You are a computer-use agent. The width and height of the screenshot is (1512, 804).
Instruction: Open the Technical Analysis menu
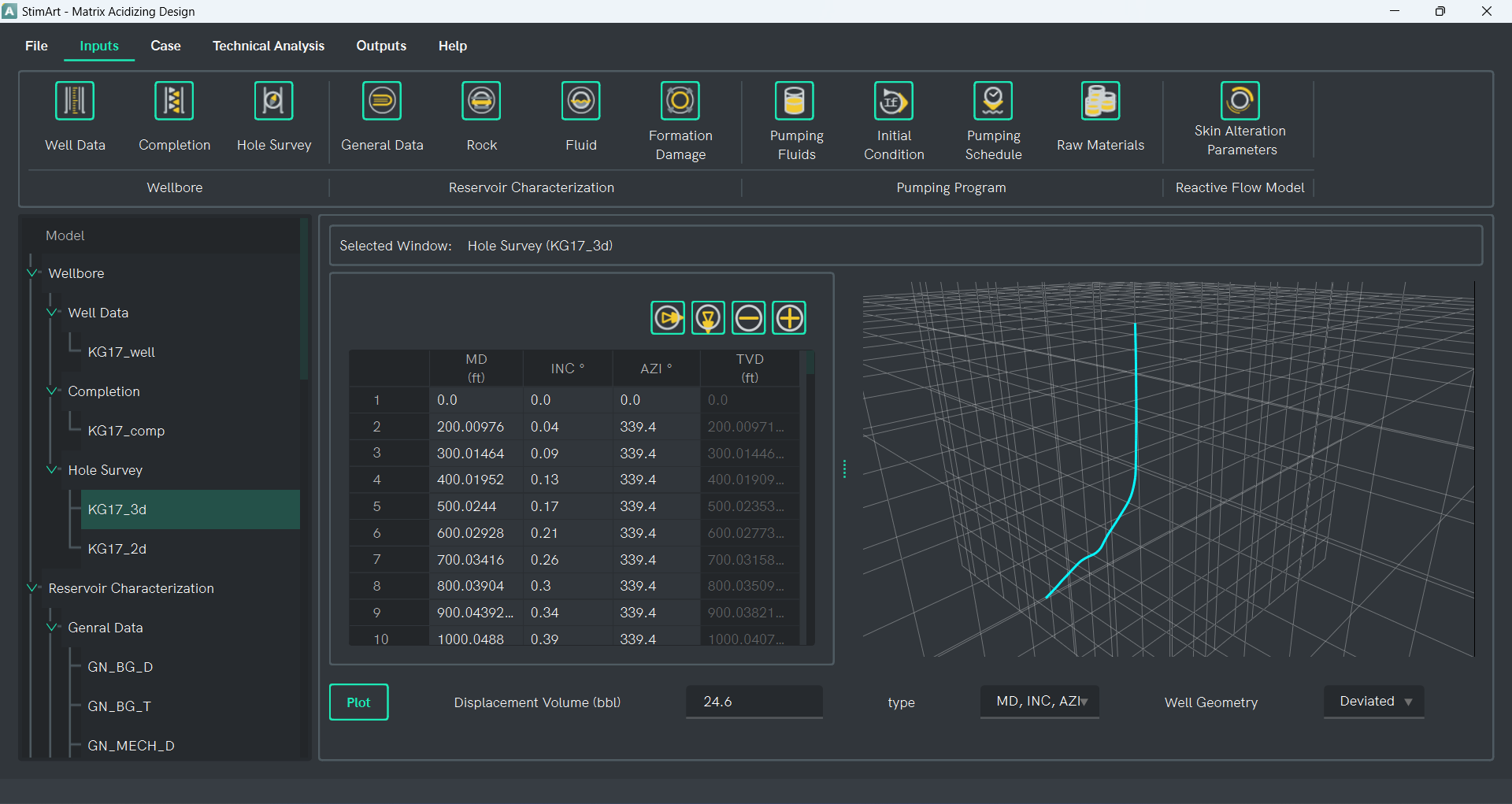pos(268,46)
